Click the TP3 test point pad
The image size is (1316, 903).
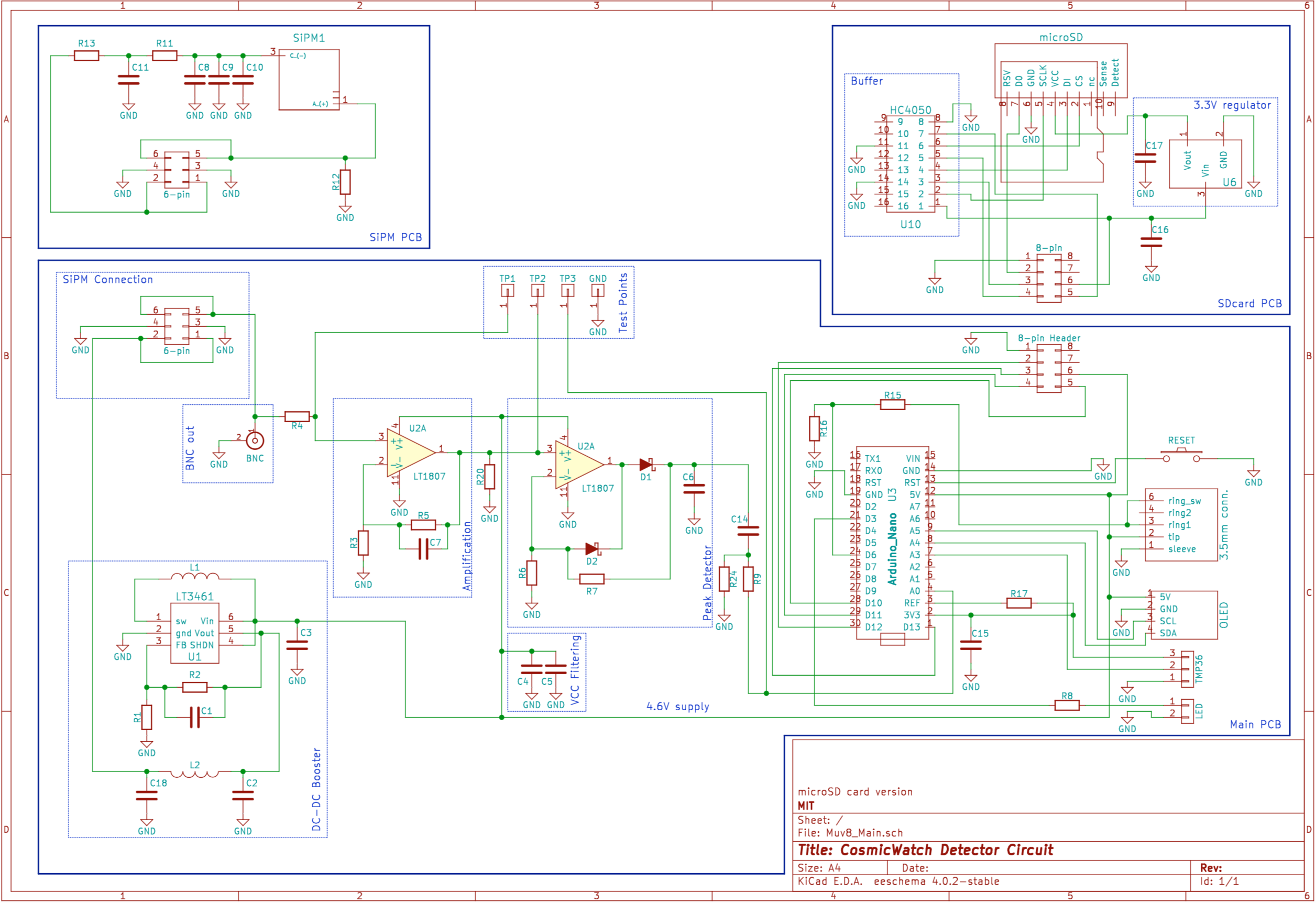(568, 291)
